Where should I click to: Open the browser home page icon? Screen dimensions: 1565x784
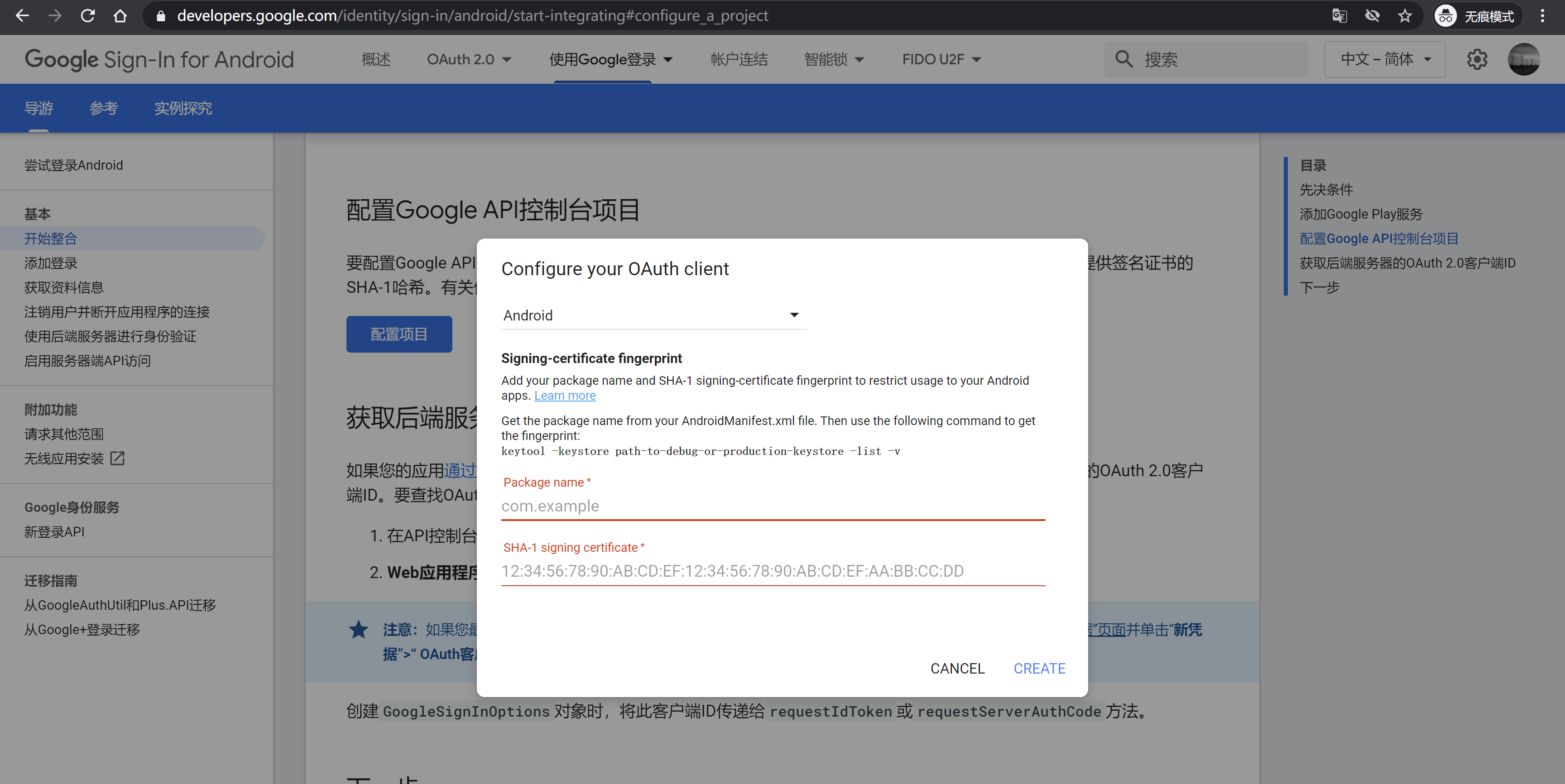(x=120, y=16)
